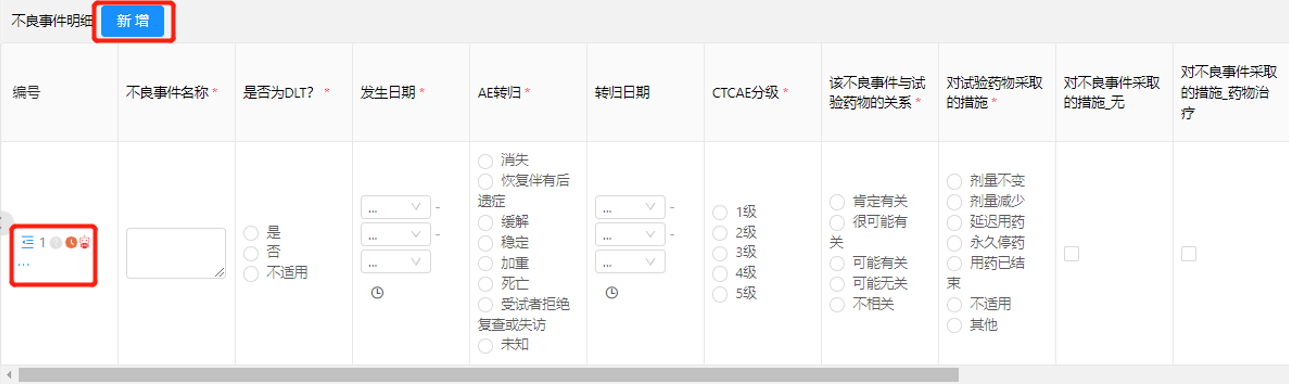The image size is (1289, 384).
Task: Click the horizontal scrollbar thumb
Action: (488, 374)
